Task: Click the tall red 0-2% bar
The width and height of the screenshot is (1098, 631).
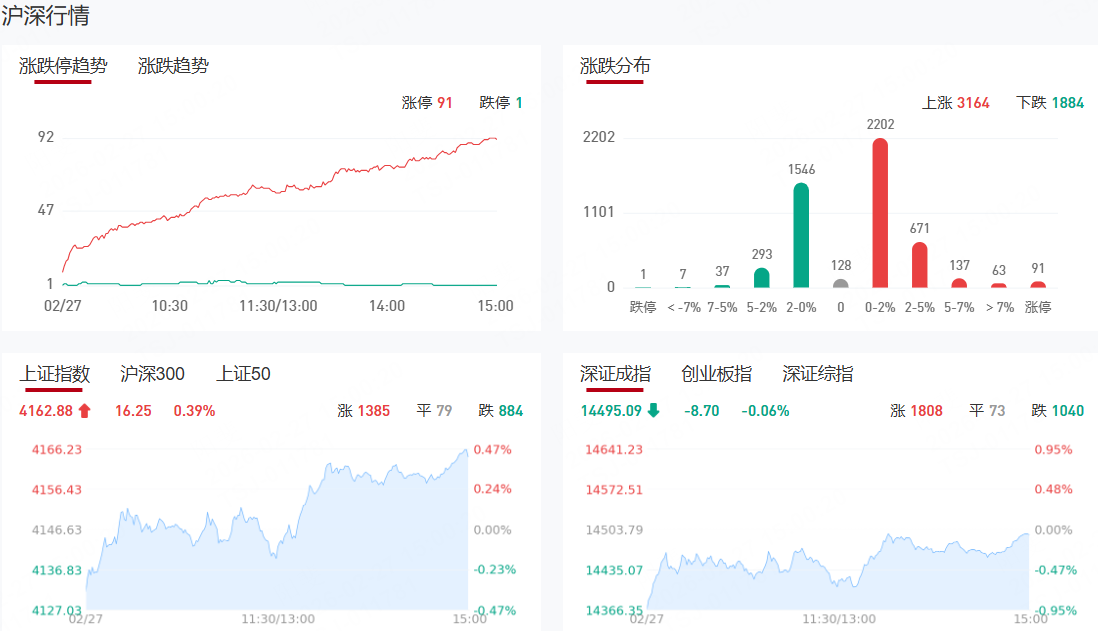Action: coord(880,213)
